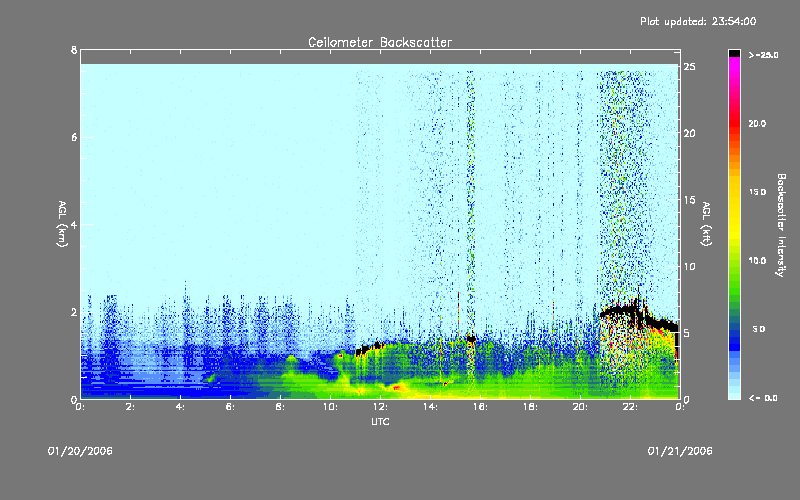Click the black swatch atop the colorbar
Image resolution: width=800 pixels, height=500 pixels.
[x=734, y=53]
